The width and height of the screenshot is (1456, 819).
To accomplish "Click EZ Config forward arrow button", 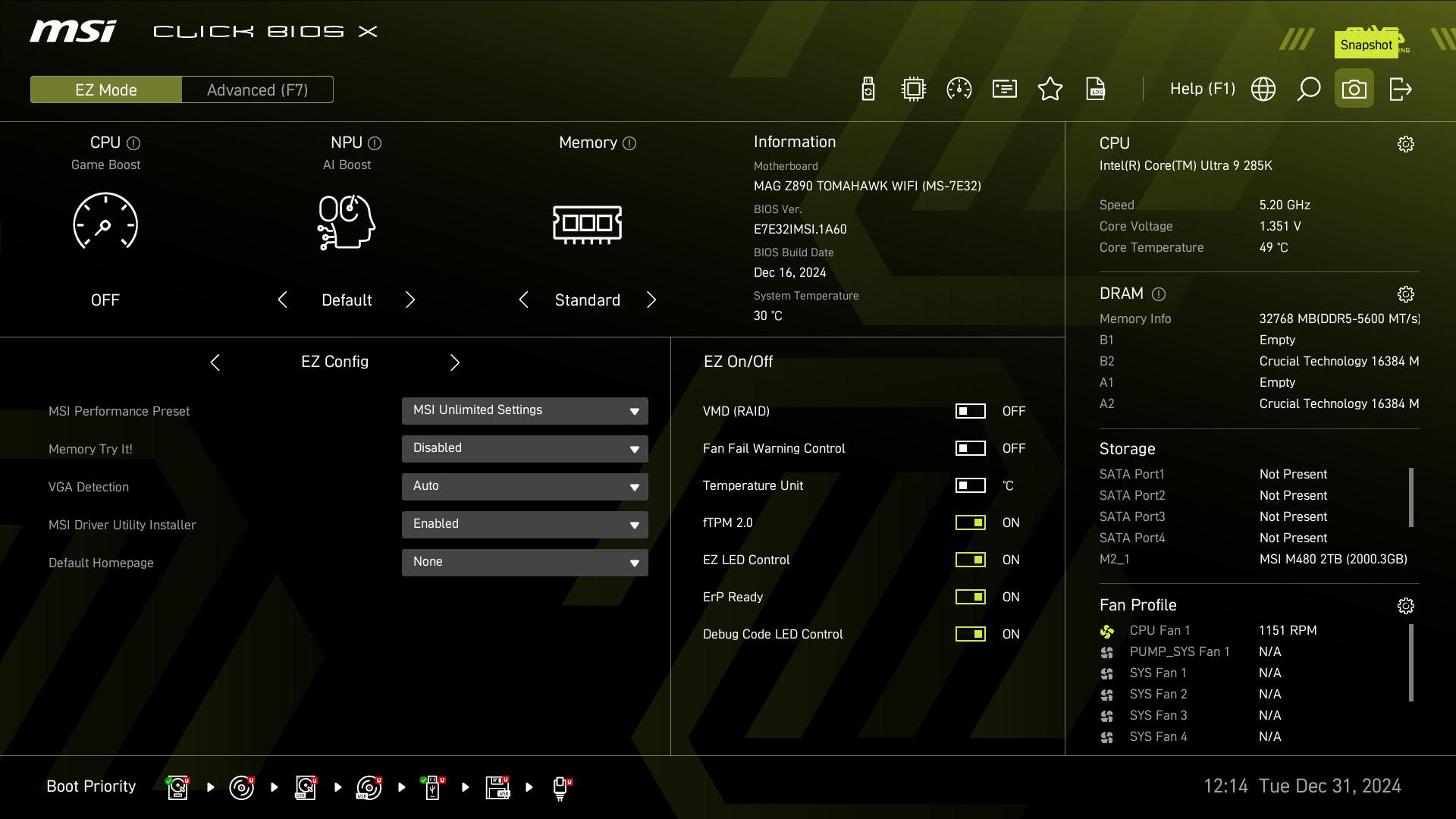I will (x=454, y=362).
